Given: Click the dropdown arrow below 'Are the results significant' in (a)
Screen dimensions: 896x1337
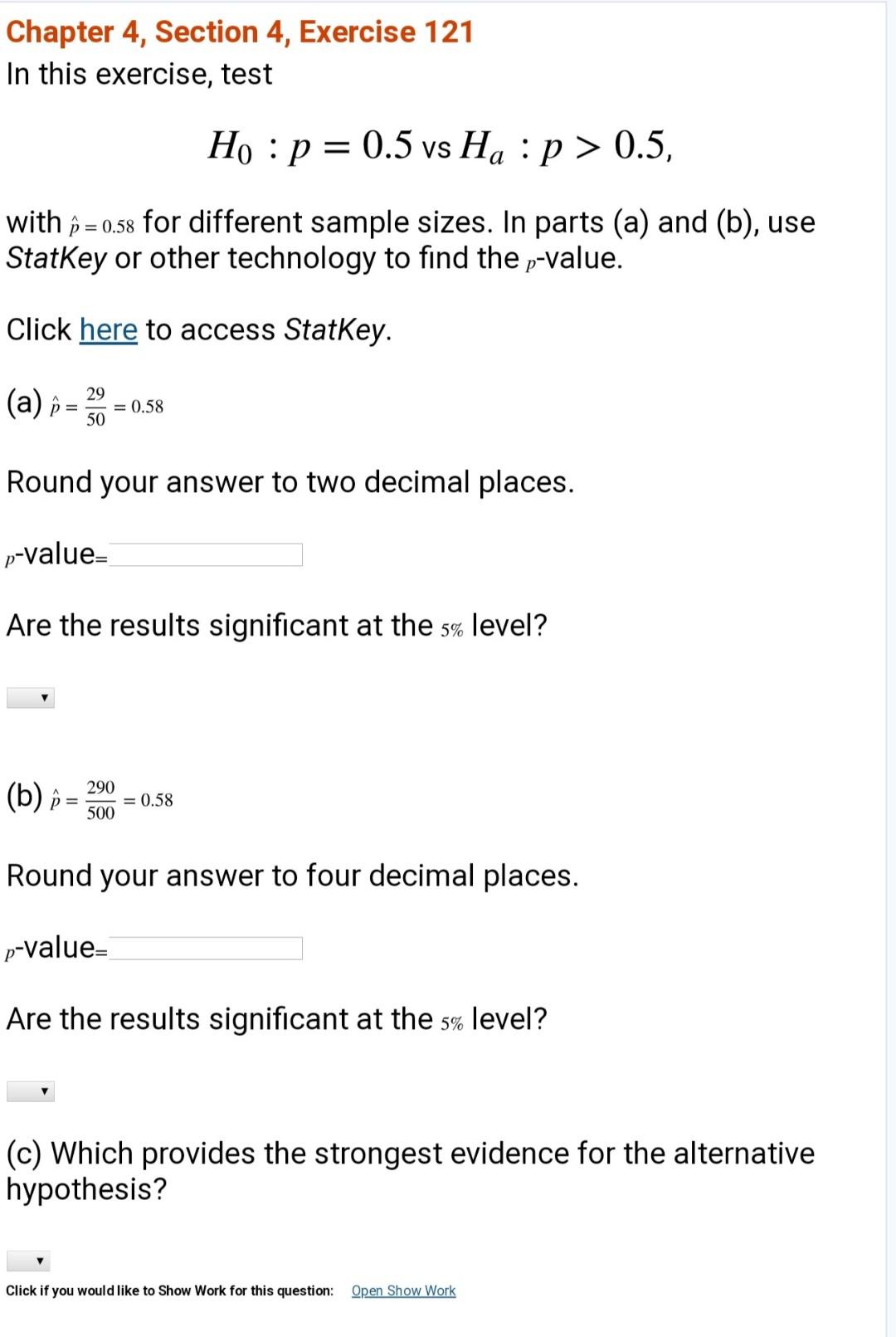Looking at the screenshot, I should 44,697.
